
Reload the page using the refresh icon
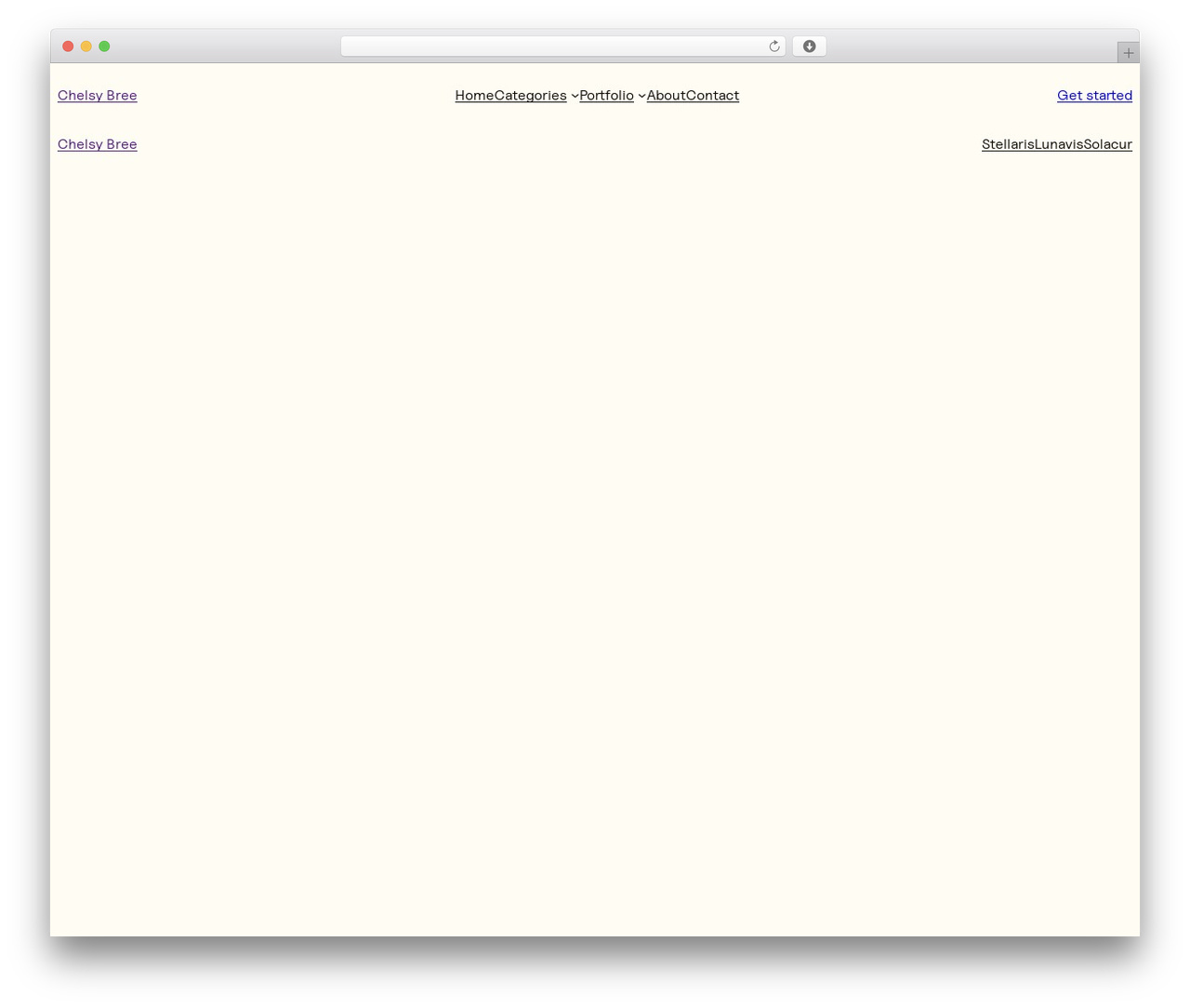tap(773, 46)
